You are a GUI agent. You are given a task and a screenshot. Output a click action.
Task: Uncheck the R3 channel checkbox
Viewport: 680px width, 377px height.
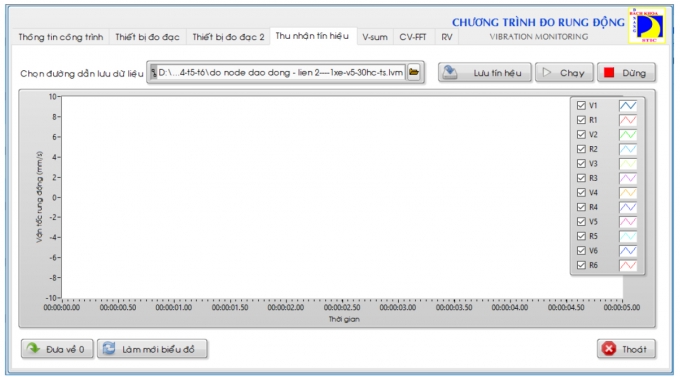pyautogui.click(x=581, y=178)
